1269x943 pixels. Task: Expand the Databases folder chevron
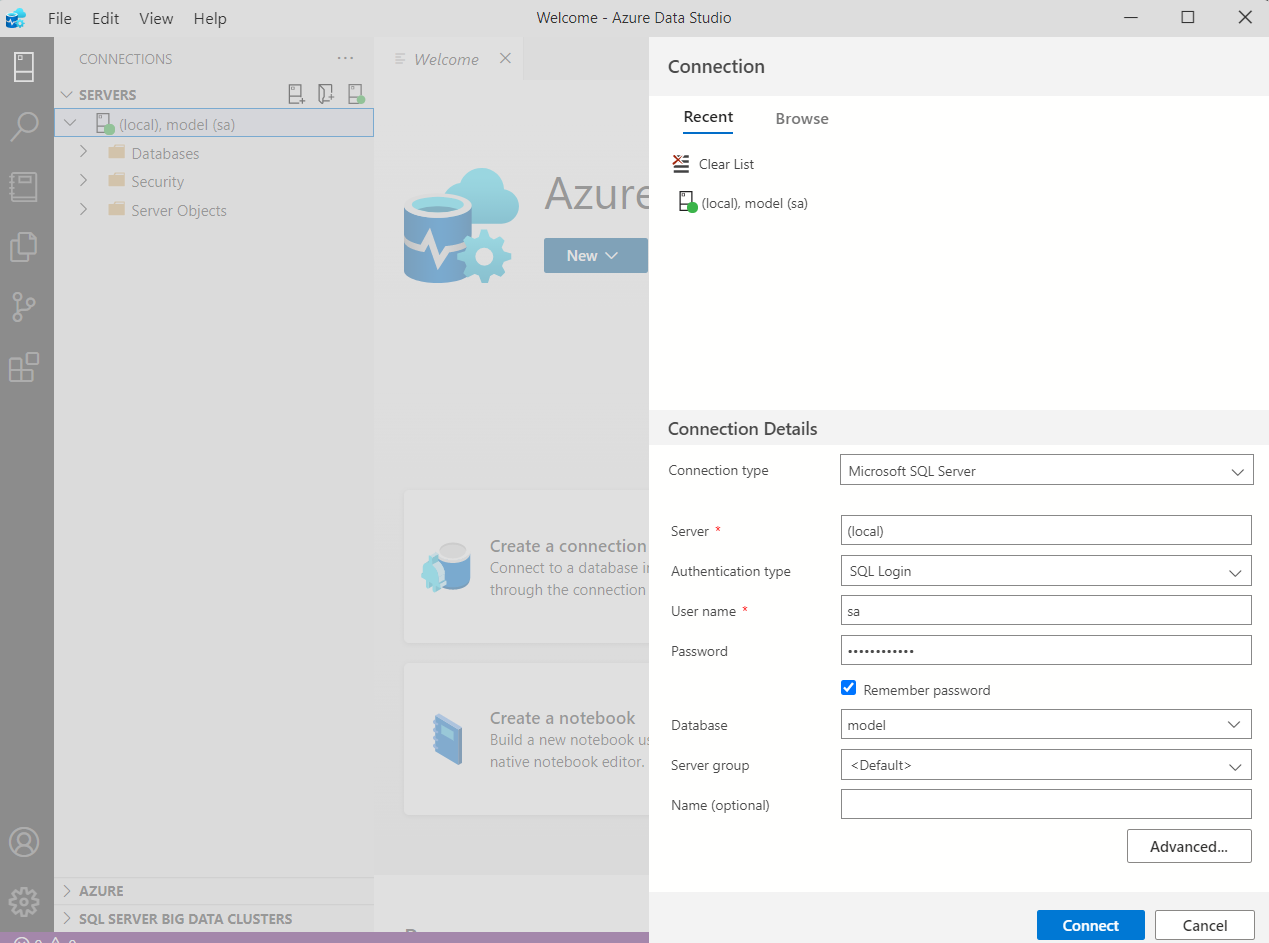[x=84, y=152]
